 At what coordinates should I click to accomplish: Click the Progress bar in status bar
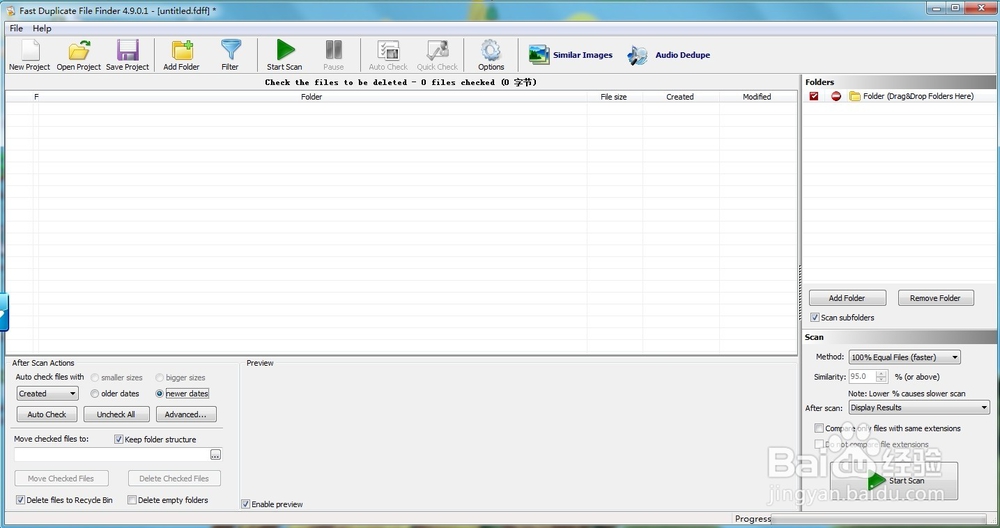click(879, 519)
